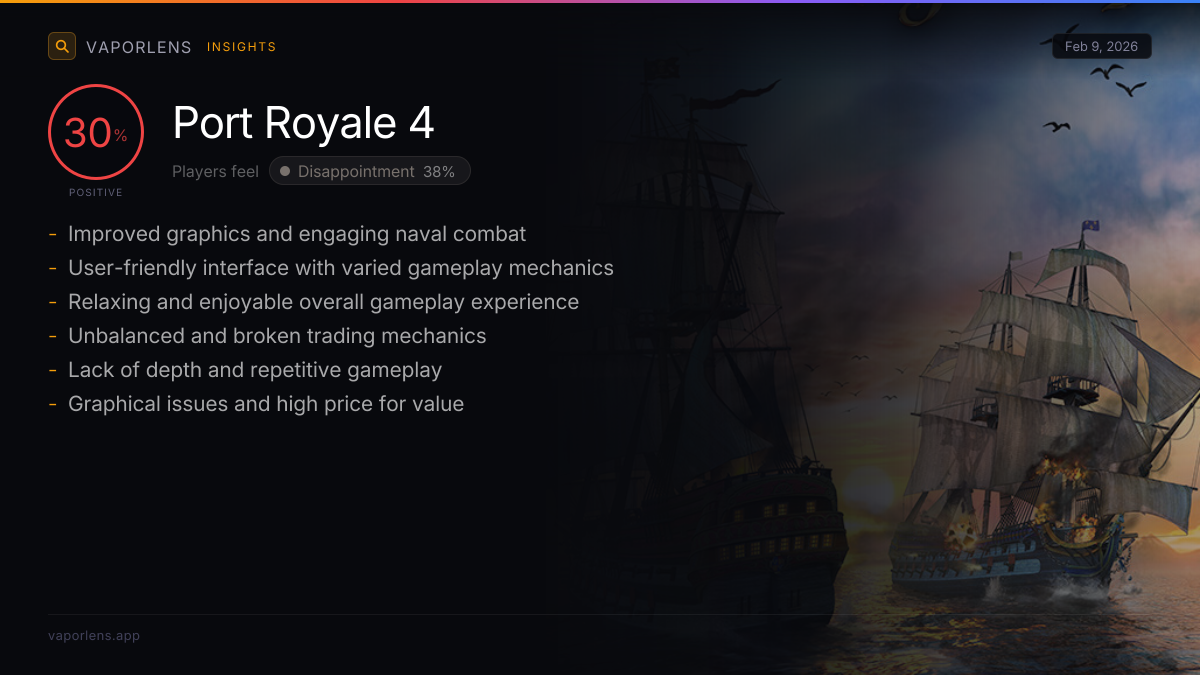Select 'Improved graphics and engaging naval combat'
The height and width of the screenshot is (675, 1200).
pyautogui.click(x=297, y=234)
